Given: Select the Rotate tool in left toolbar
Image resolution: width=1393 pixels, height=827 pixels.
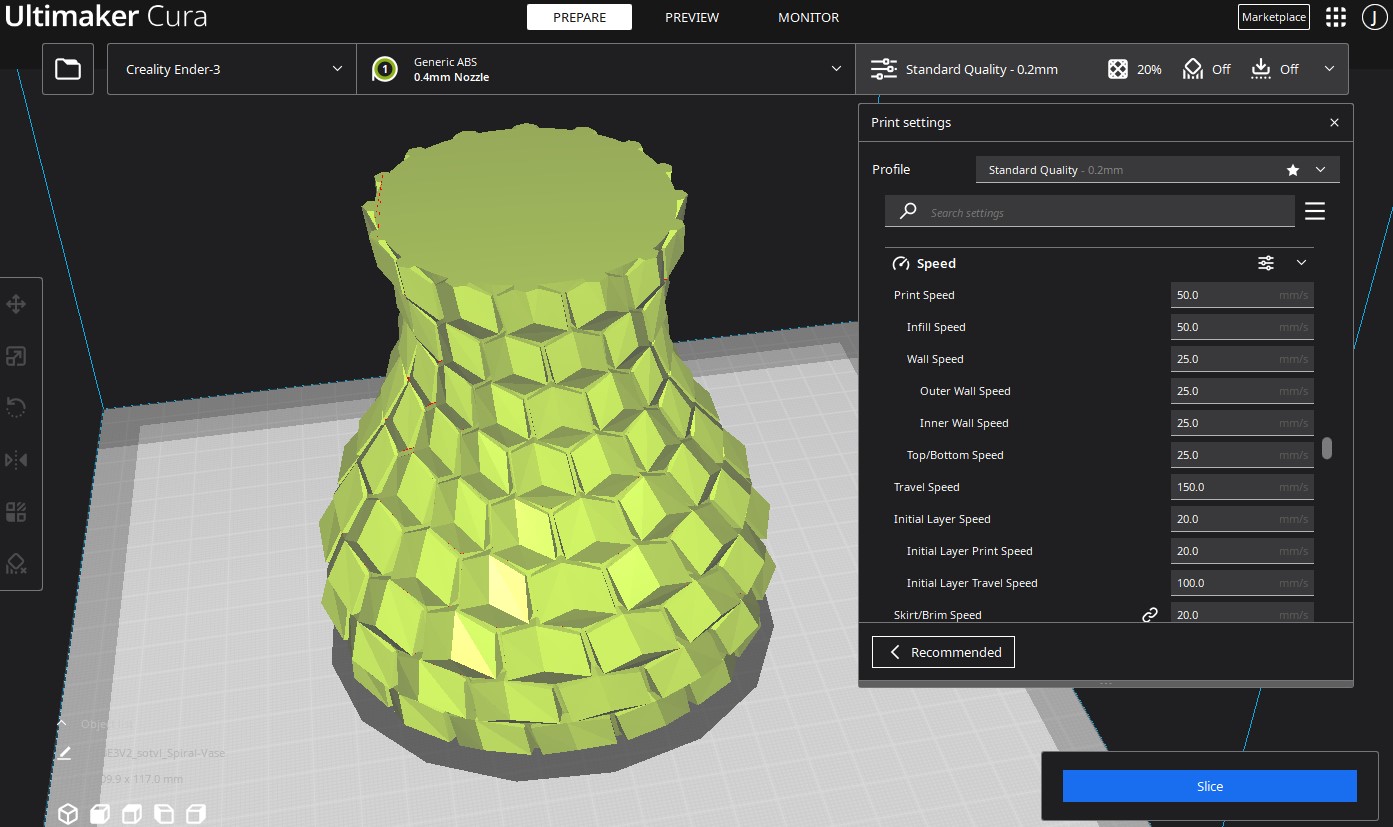Looking at the screenshot, I should (16, 408).
